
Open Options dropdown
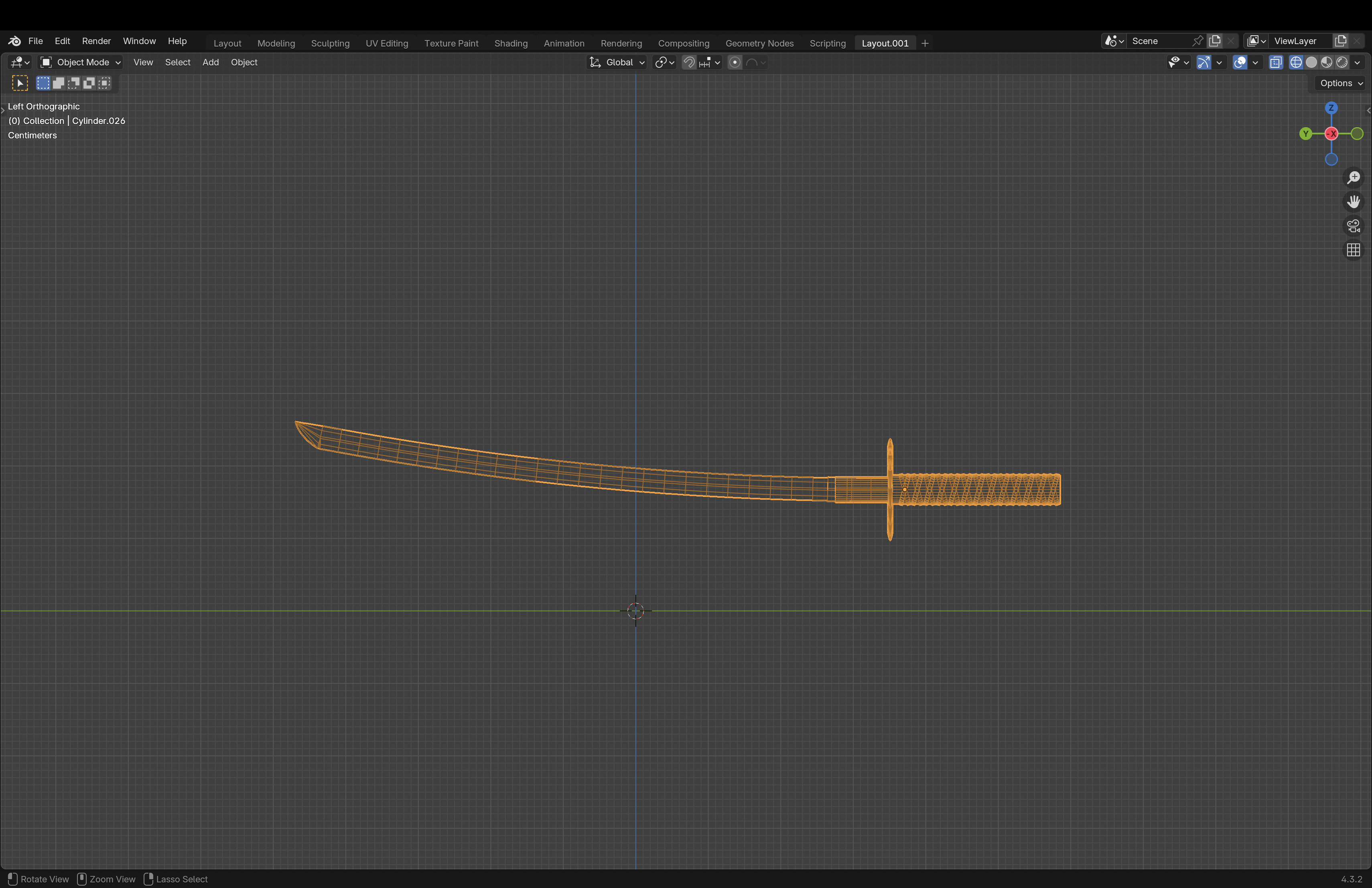(x=1341, y=83)
